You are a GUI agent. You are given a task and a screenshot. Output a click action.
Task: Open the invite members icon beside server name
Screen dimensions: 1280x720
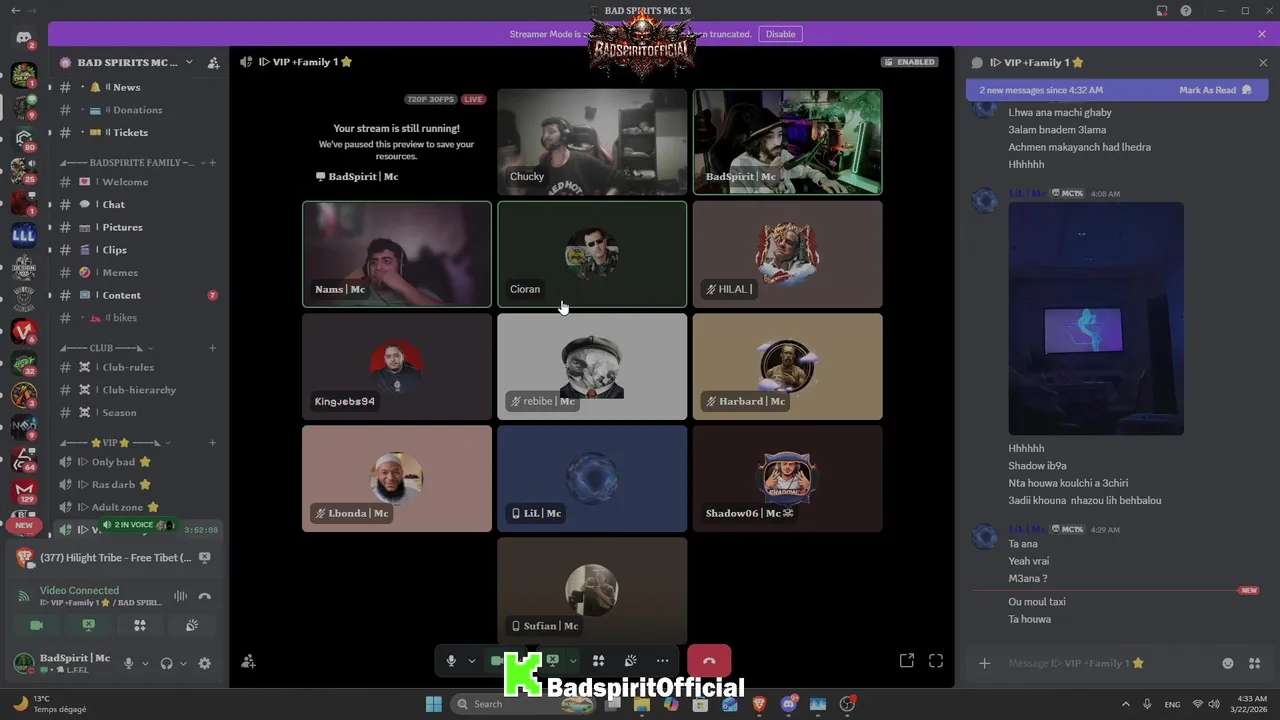coord(213,62)
